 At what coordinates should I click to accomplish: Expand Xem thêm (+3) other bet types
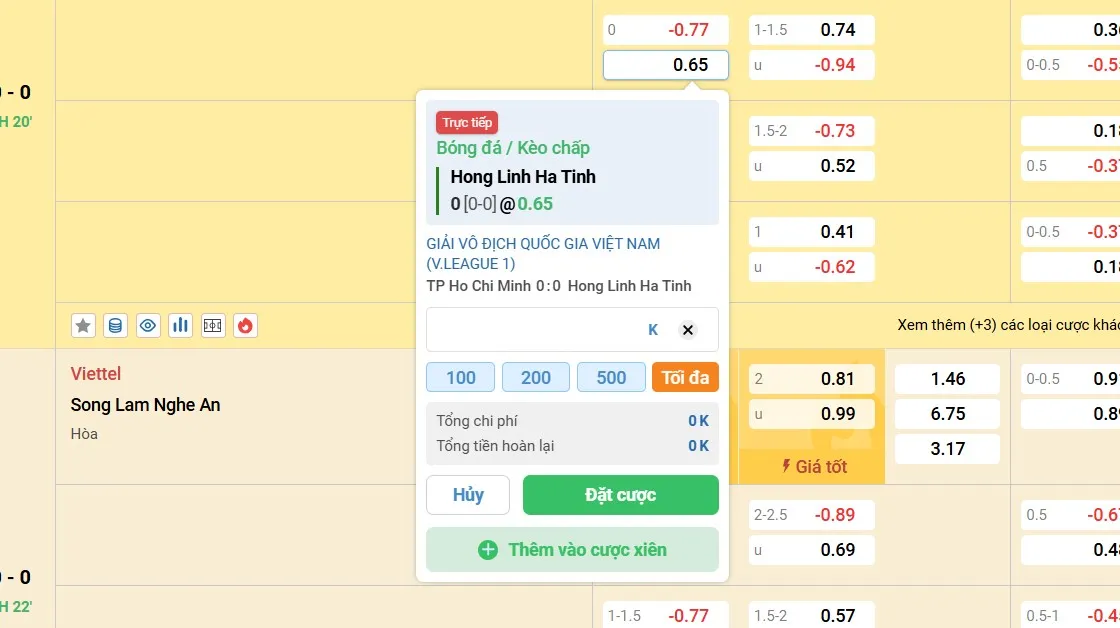(1007, 325)
